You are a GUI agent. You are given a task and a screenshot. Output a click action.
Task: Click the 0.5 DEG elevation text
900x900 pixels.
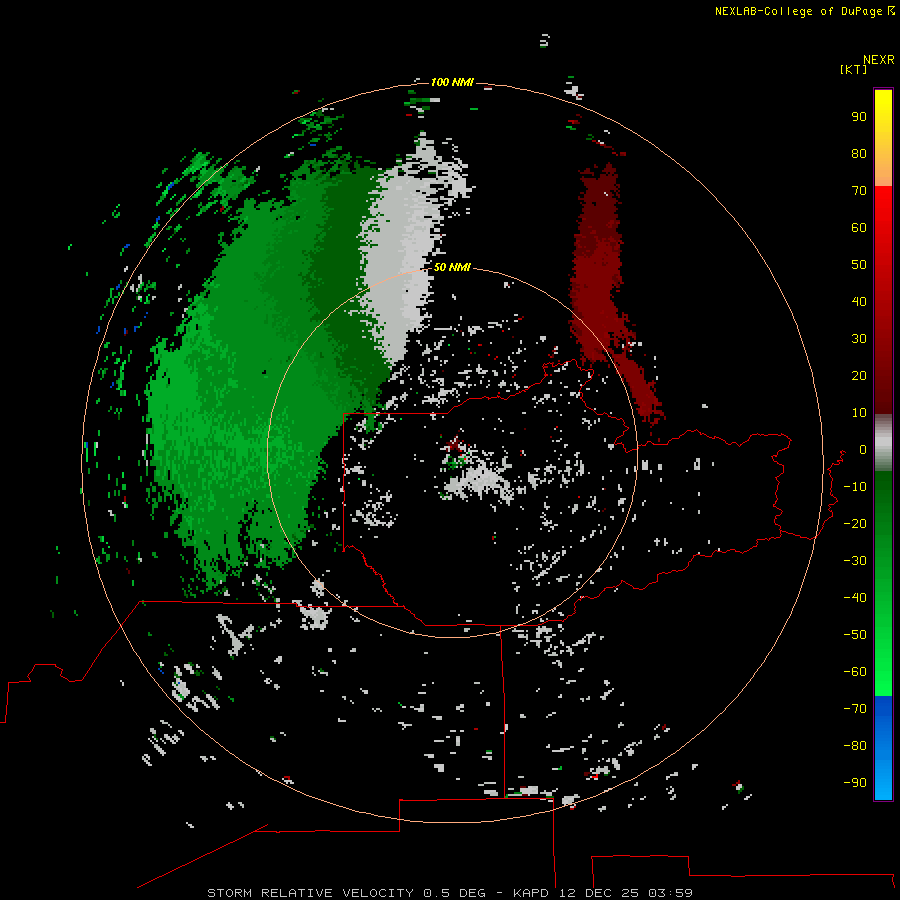(455, 893)
